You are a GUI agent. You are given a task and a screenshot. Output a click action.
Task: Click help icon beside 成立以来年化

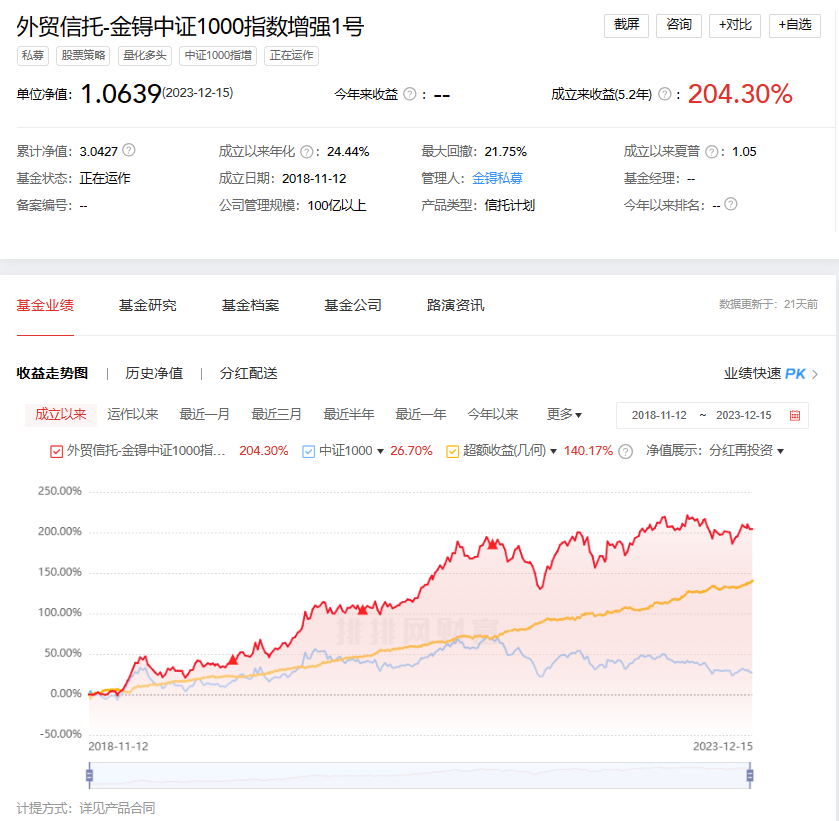tap(307, 152)
